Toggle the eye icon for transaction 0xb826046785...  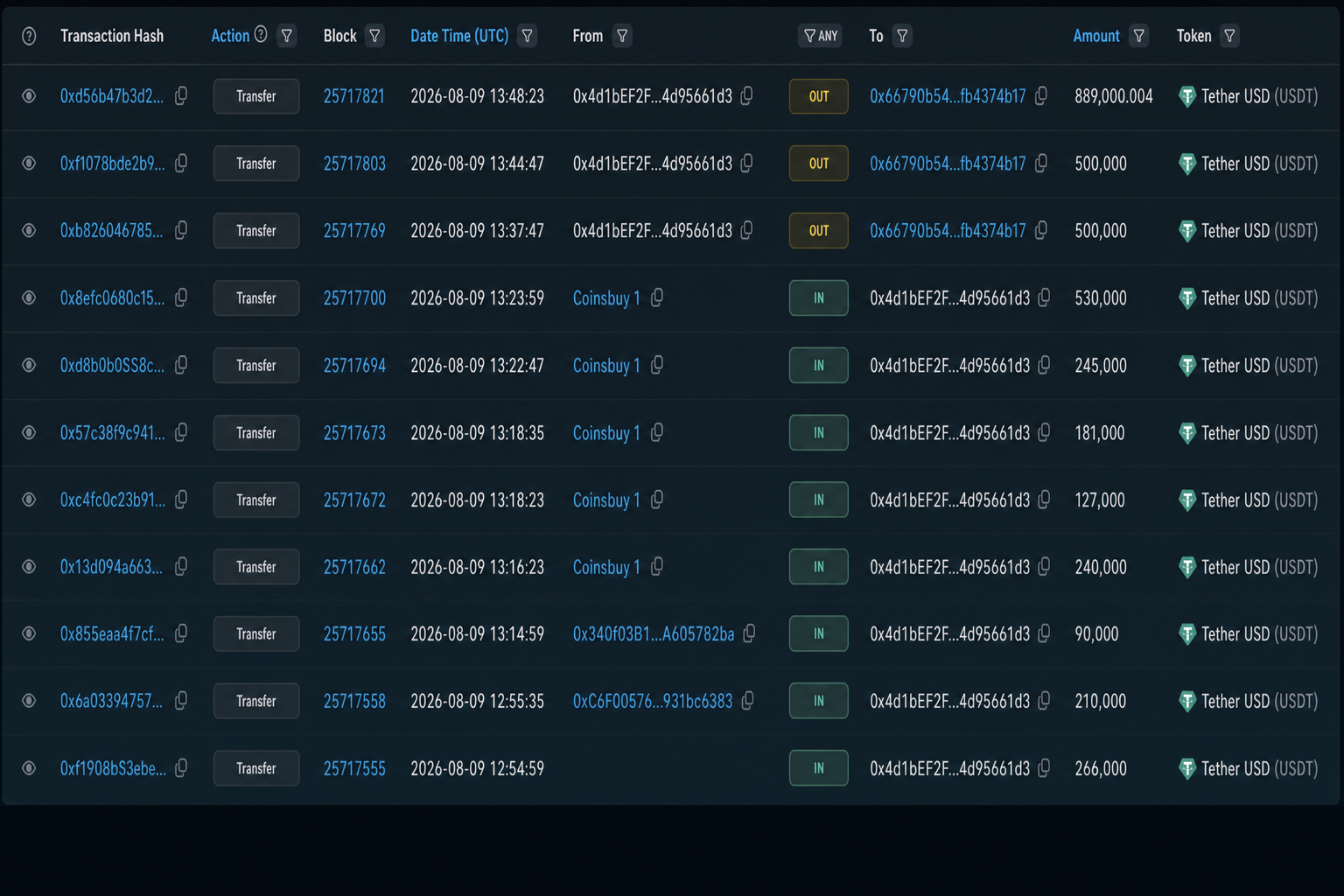[29, 231]
